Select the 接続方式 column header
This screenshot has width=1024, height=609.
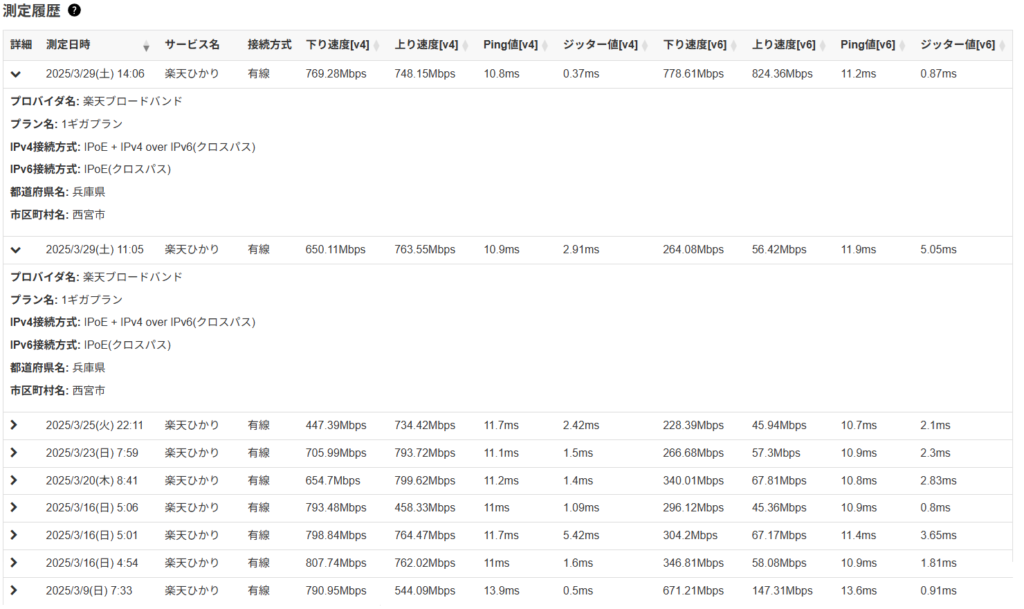269,45
